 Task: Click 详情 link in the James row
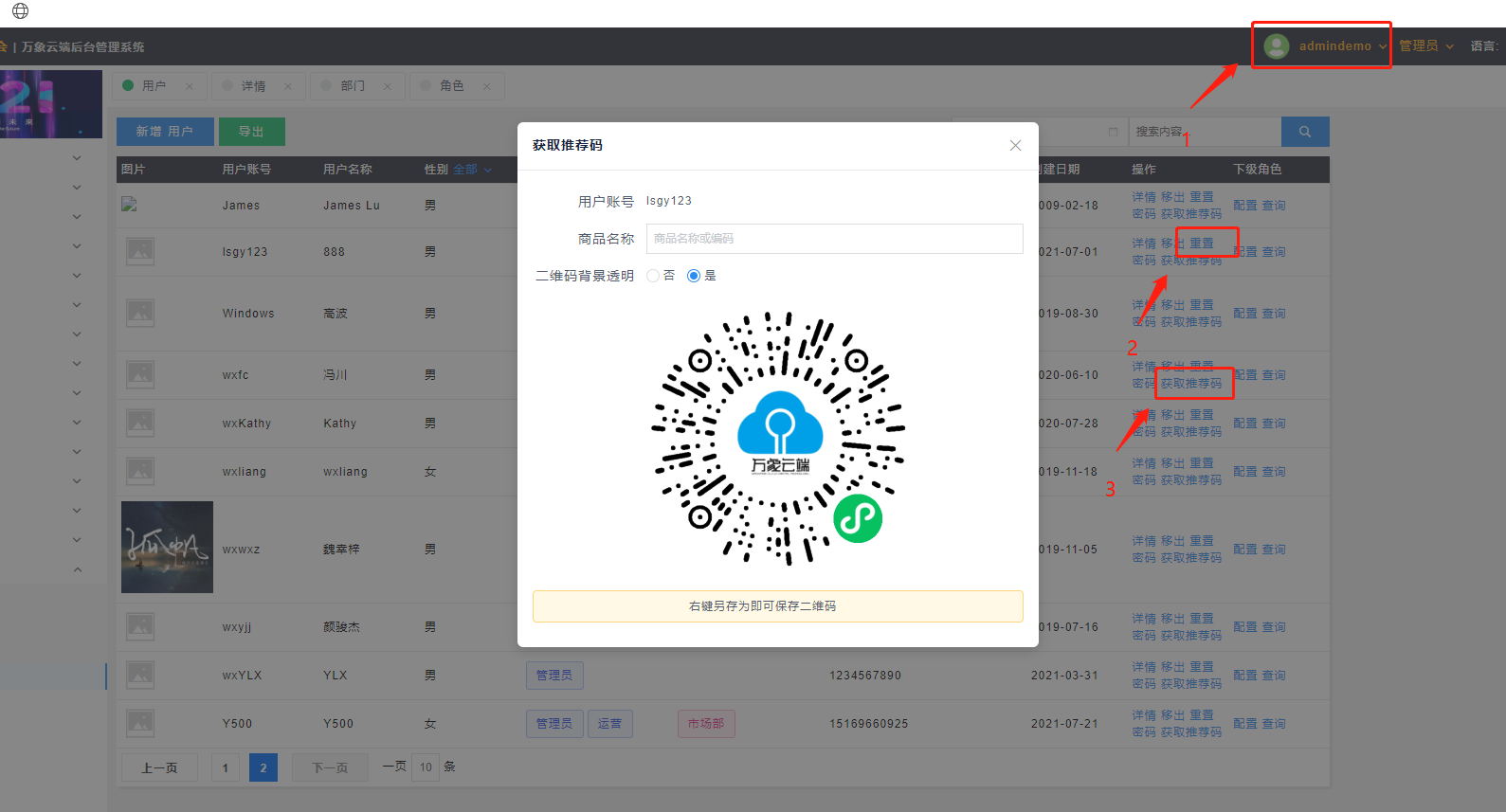[1144, 197]
